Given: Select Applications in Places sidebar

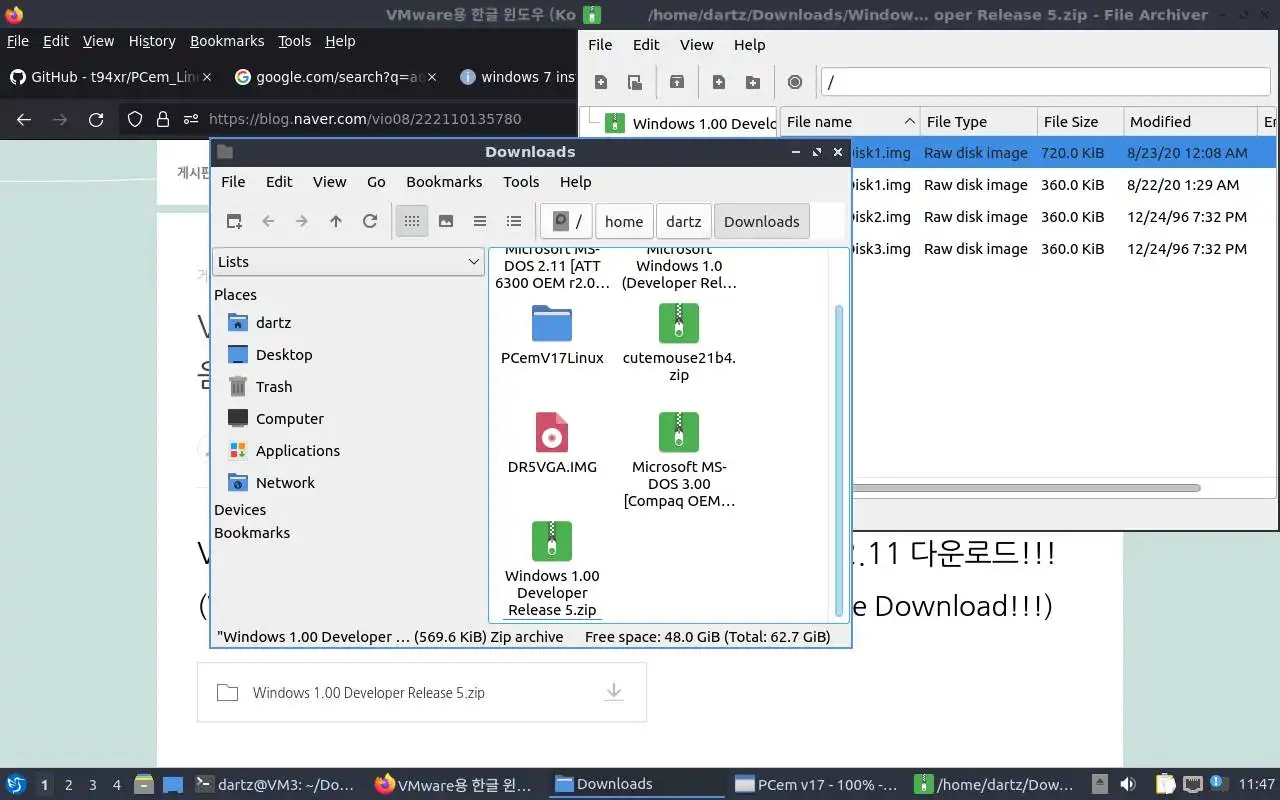Looking at the screenshot, I should [x=298, y=450].
